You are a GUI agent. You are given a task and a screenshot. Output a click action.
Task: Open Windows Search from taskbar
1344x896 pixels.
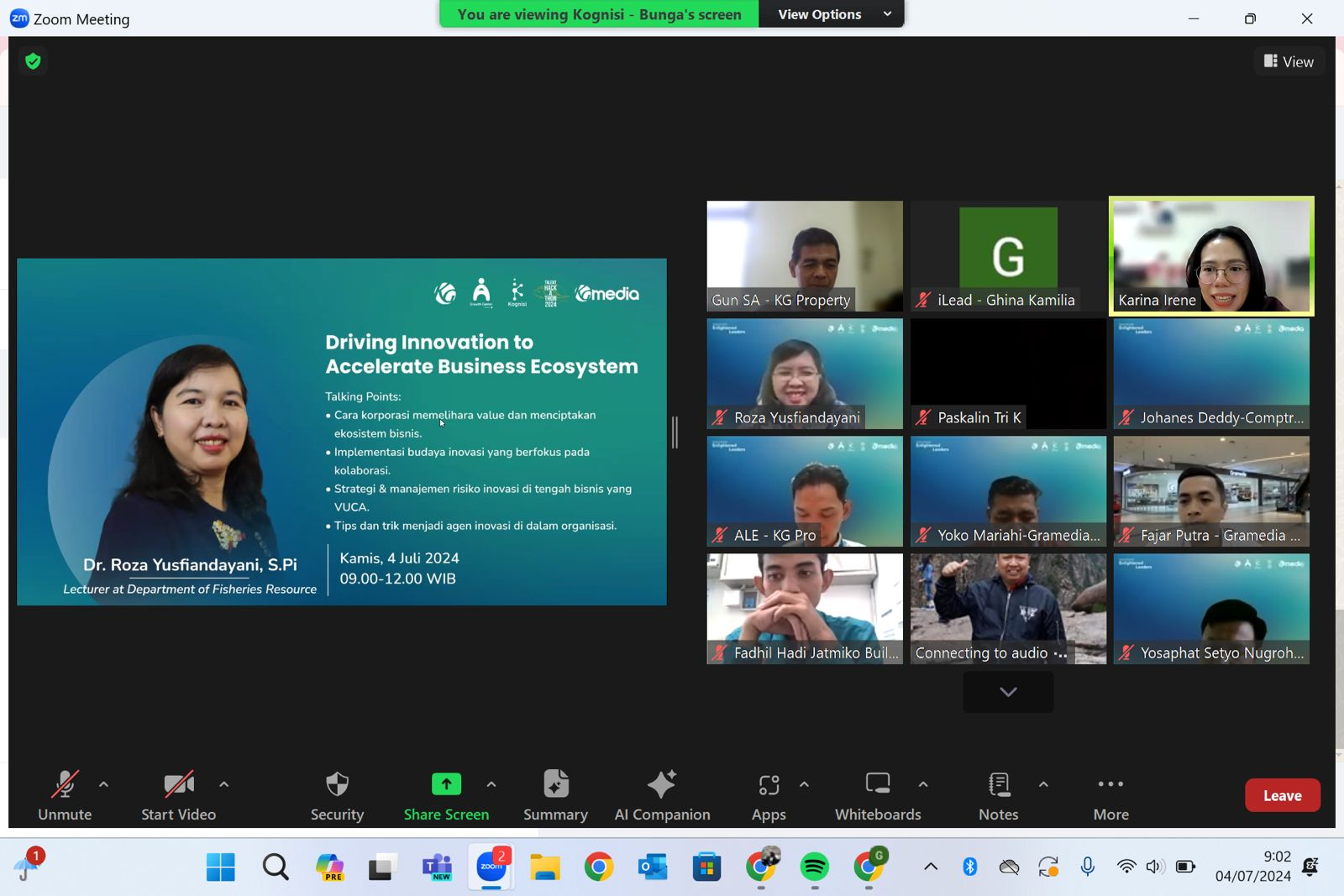pyautogui.click(x=276, y=867)
